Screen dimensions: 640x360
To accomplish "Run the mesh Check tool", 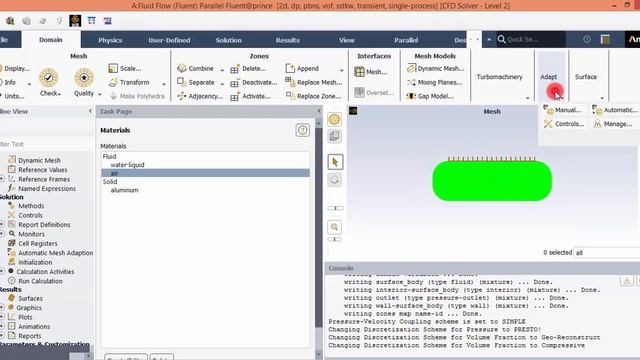I will click(49, 82).
